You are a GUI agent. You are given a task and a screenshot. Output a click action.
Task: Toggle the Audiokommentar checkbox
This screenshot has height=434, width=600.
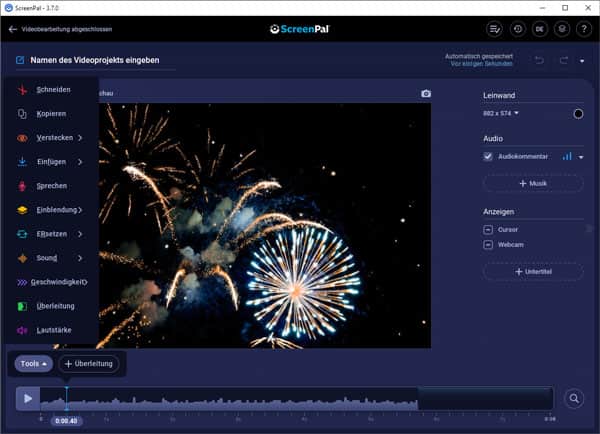[x=488, y=157]
